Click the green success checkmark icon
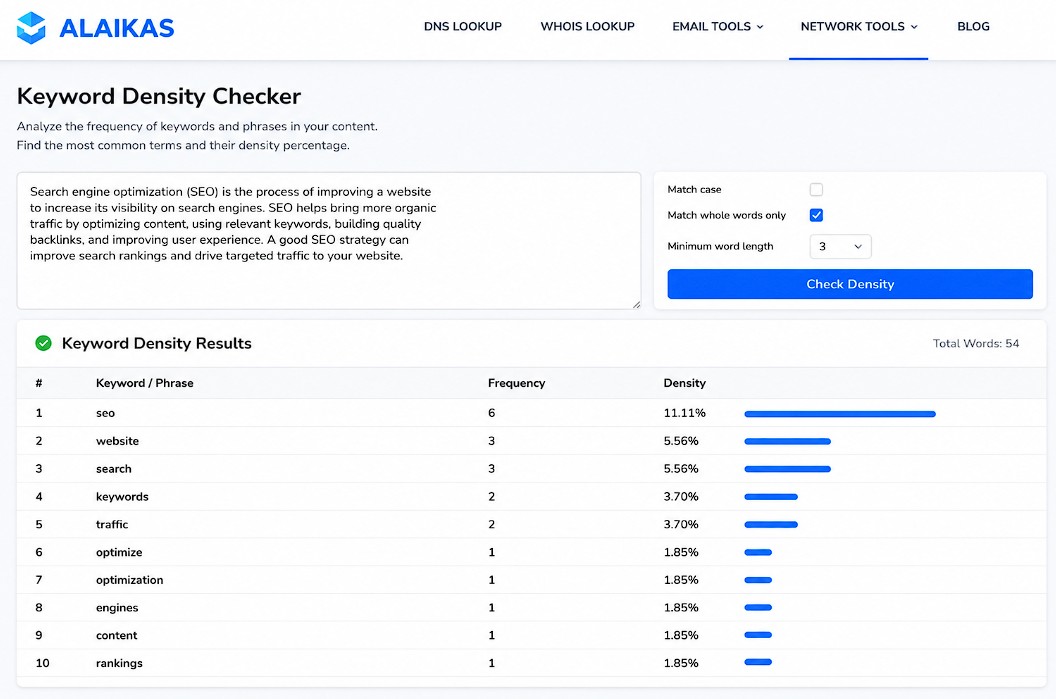 click(43, 343)
